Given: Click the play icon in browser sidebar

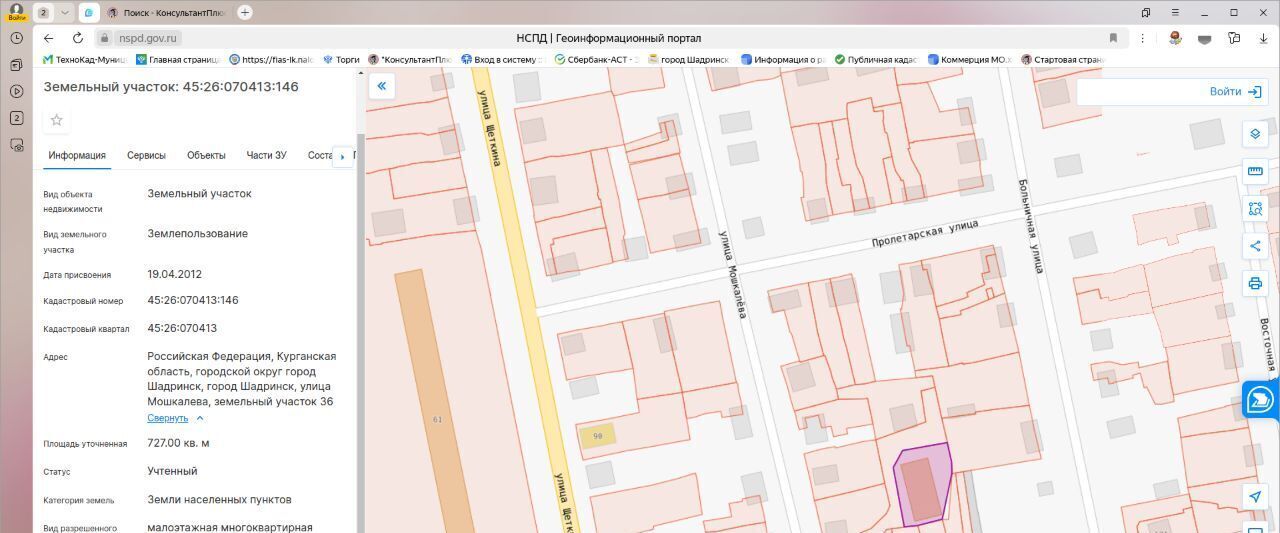Looking at the screenshot, I should click(16, 91).
